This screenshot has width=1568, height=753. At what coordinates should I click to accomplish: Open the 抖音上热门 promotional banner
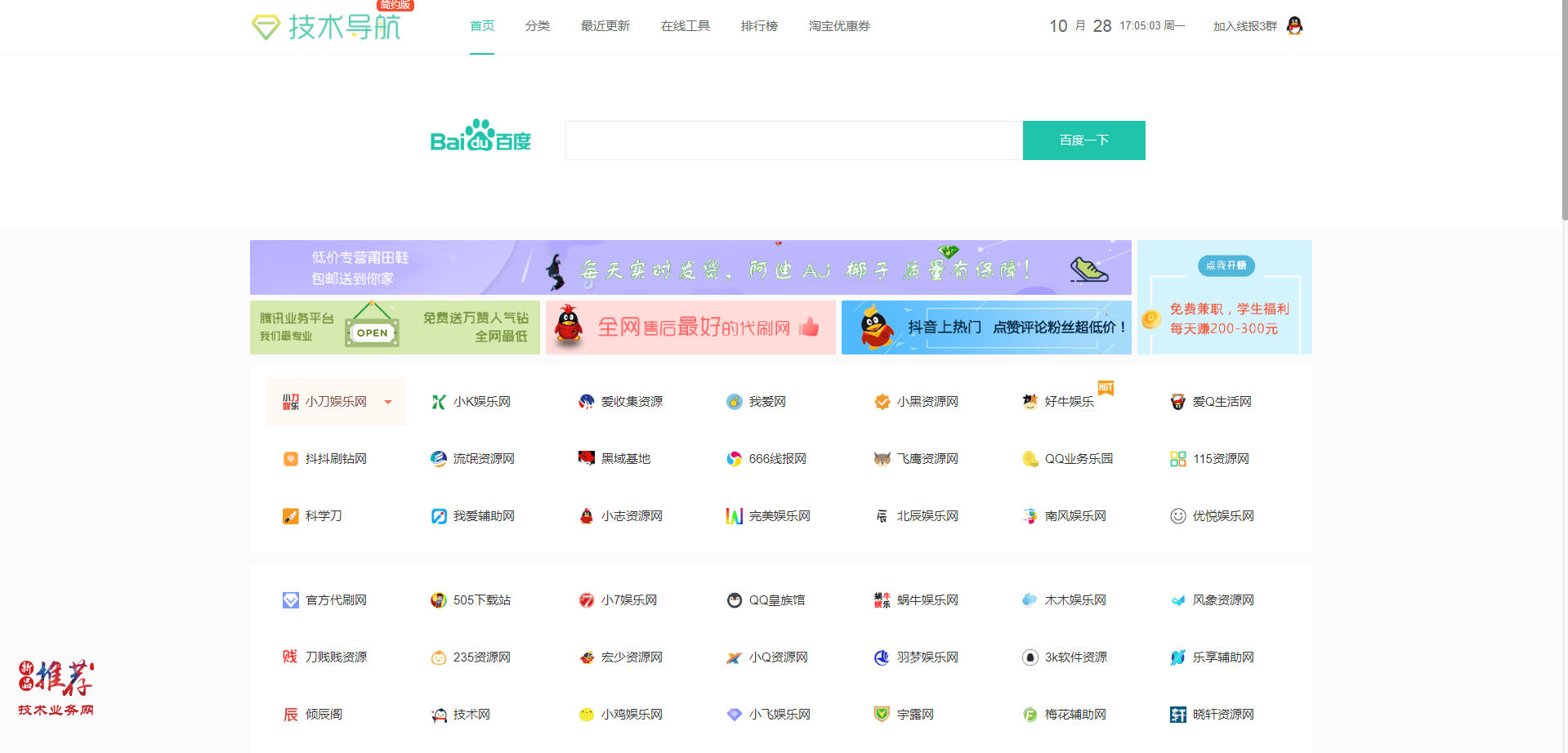coord(985,327)
